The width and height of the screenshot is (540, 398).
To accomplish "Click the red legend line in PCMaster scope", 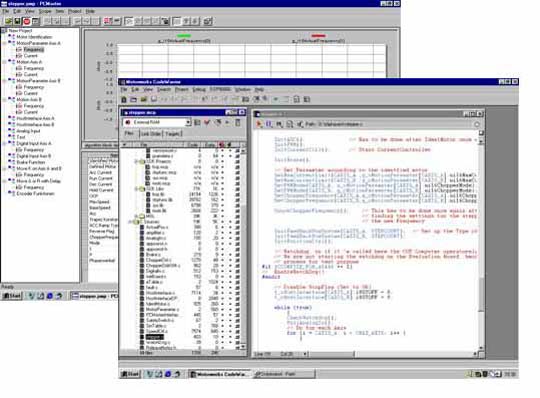I will tap(318, 35).
